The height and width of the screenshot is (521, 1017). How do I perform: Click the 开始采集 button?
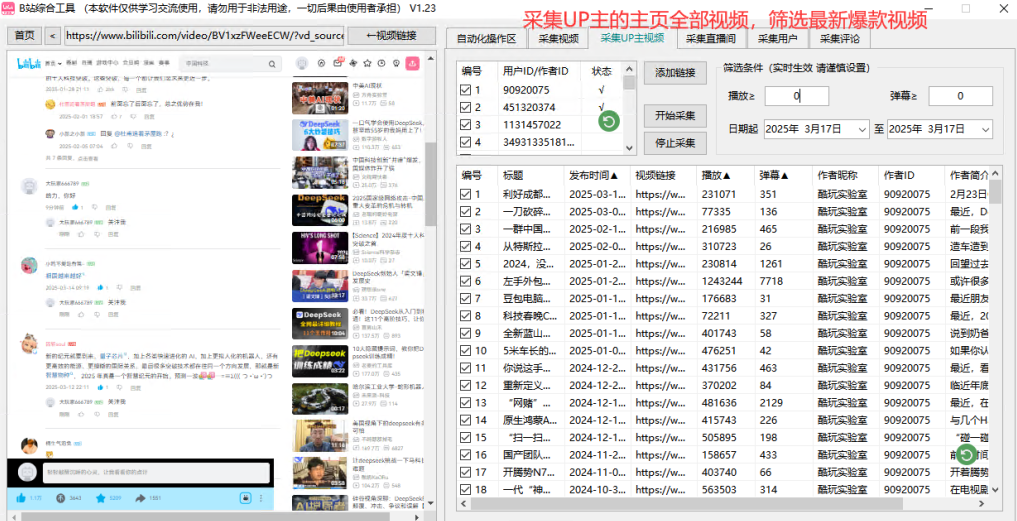(x=675, y=116)
